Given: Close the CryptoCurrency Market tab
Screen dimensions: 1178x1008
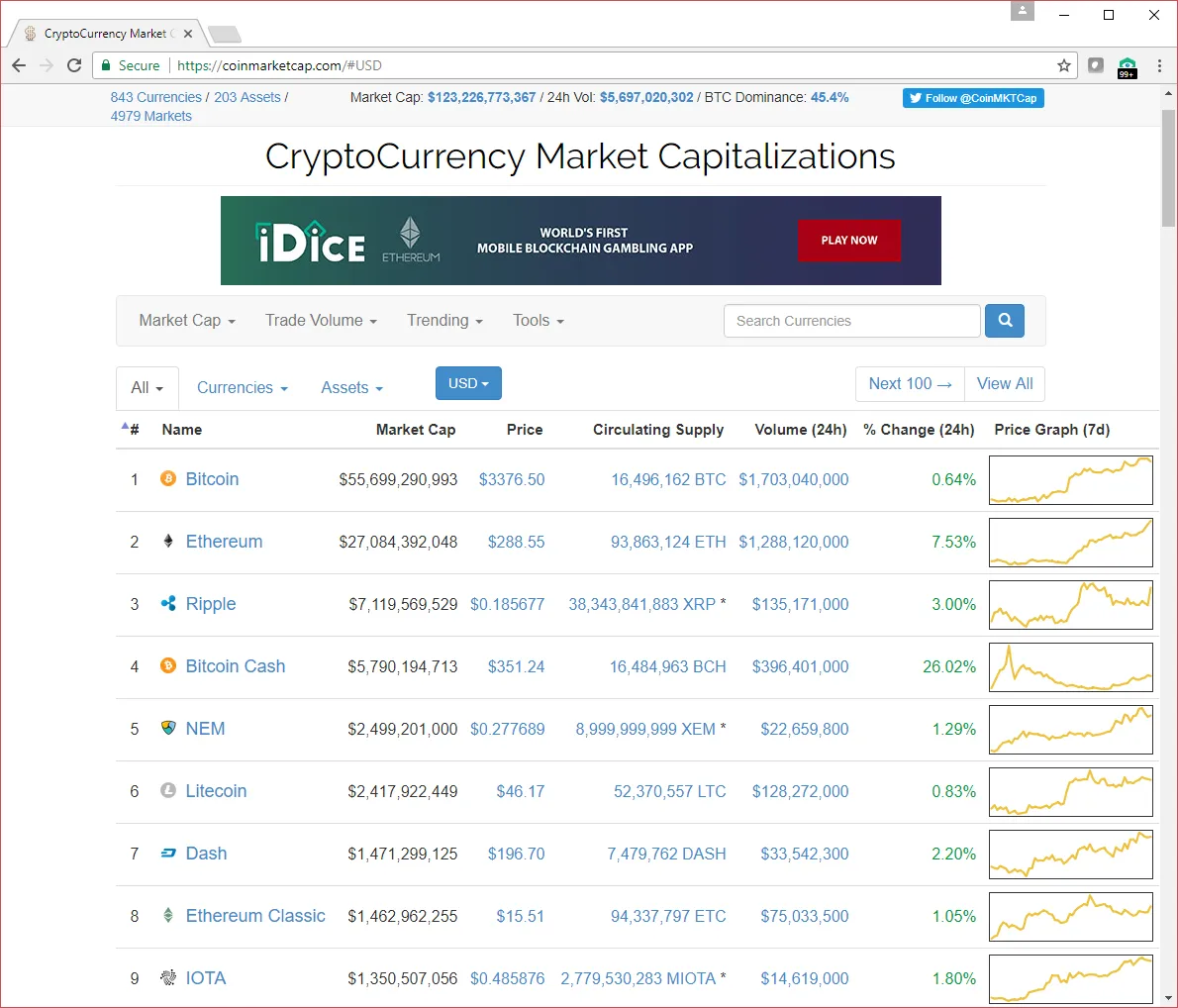Looking at the screenshot, I should (x=188, y=34).
